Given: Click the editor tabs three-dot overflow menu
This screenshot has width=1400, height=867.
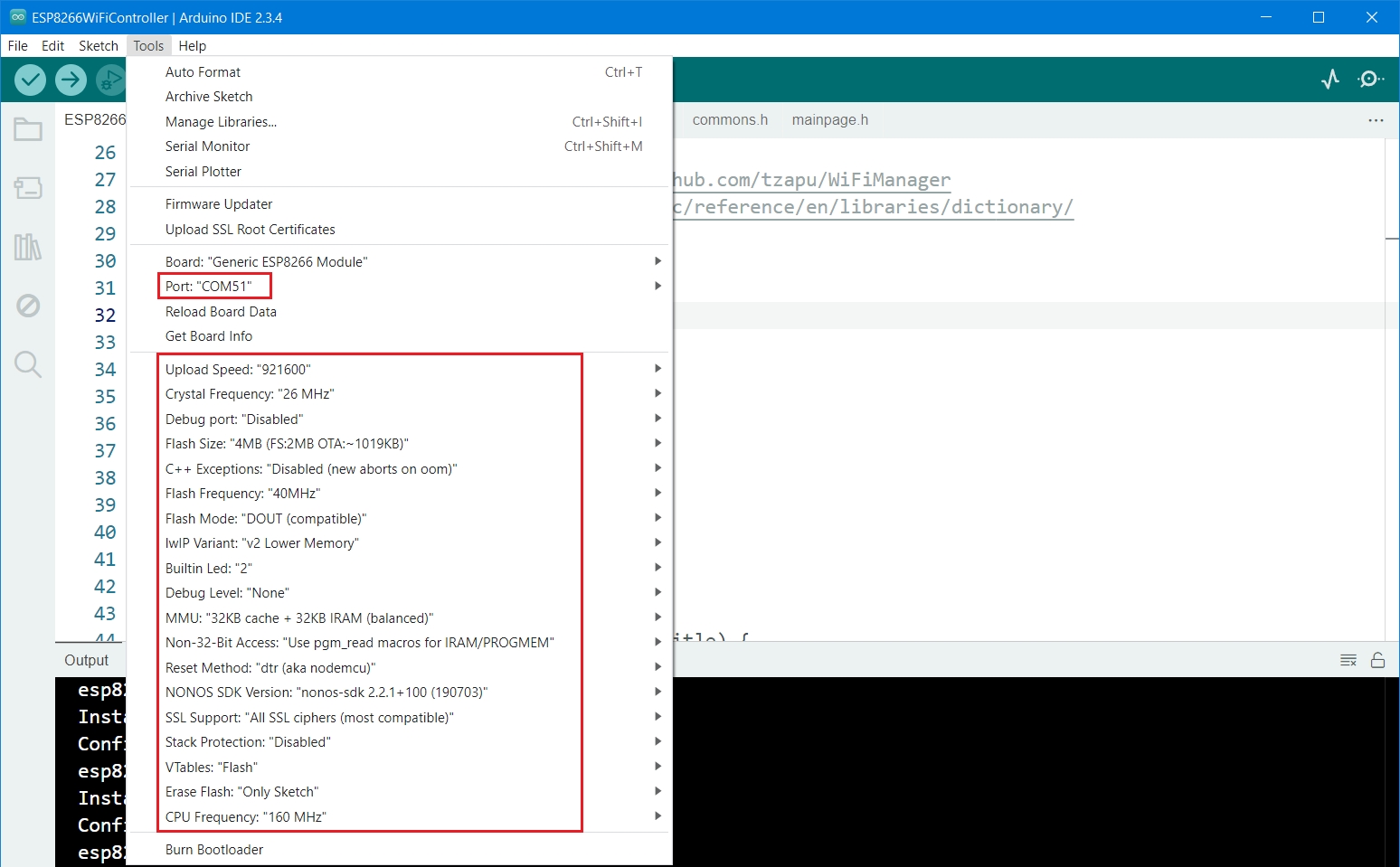Looking at the screenshot, I should [1376, 120].
